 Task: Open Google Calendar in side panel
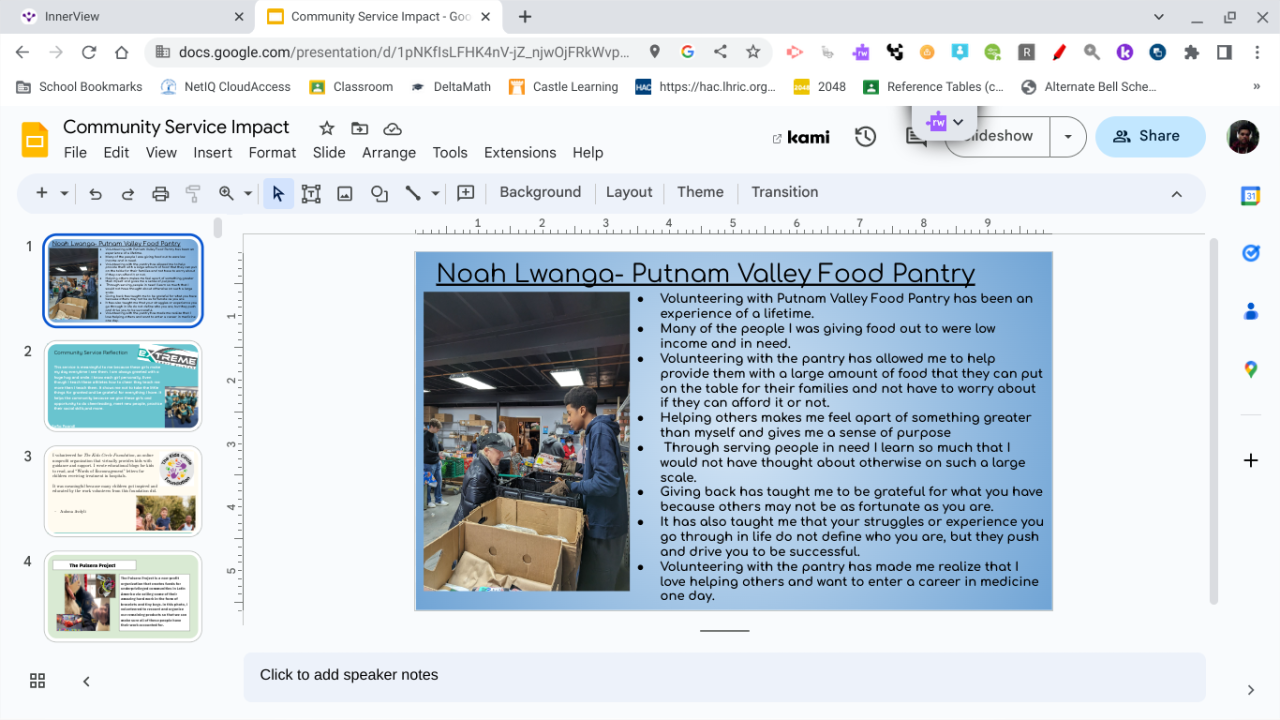tap(1250, 196)
